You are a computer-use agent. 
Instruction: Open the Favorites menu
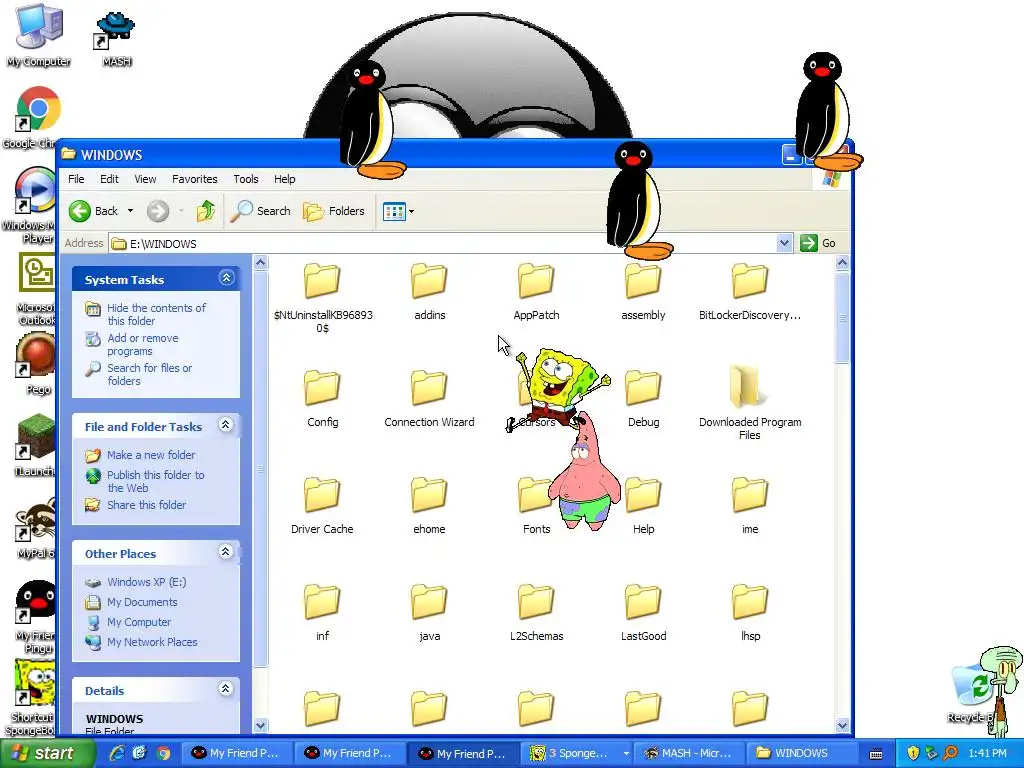click(x=195, y=179)
